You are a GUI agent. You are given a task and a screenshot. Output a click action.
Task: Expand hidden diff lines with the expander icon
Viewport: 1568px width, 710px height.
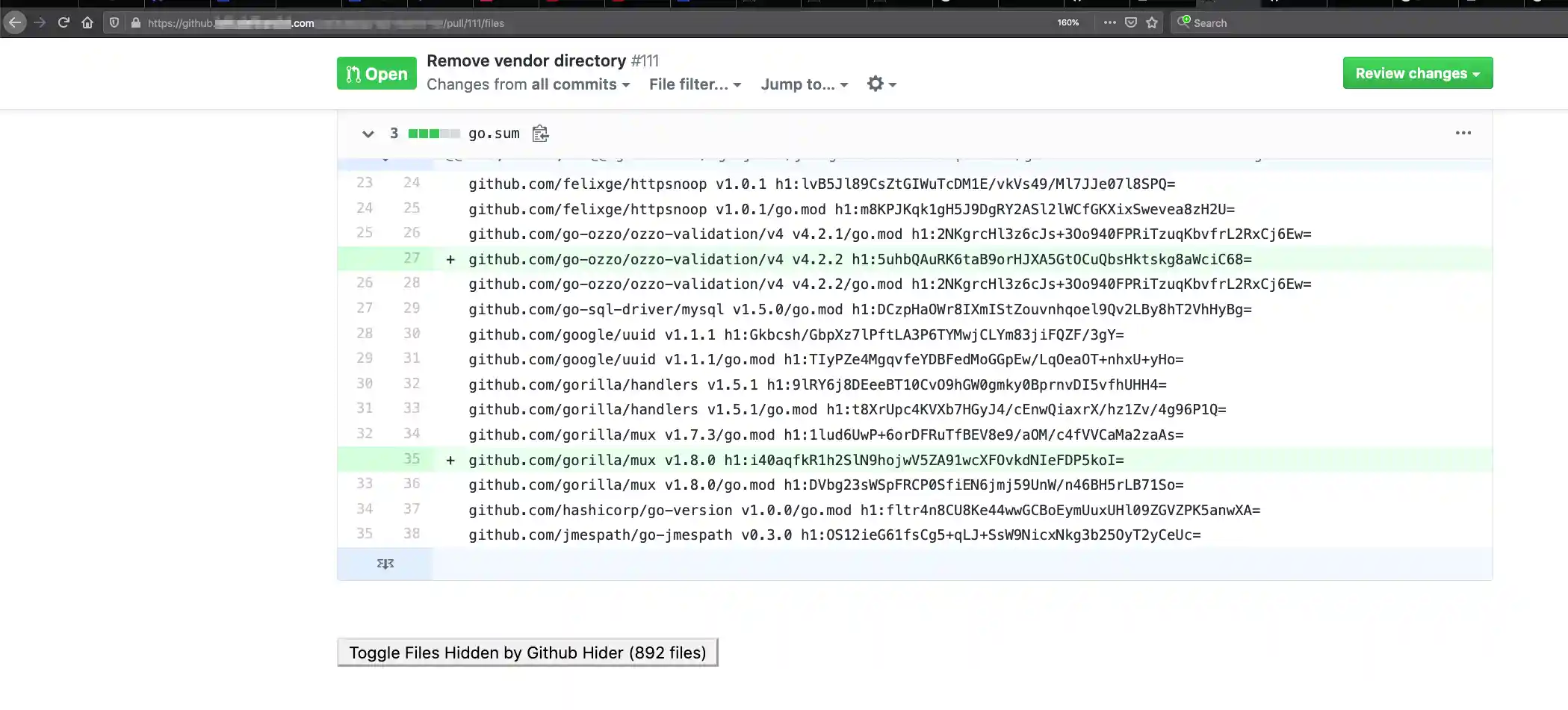tap(385, 564)
